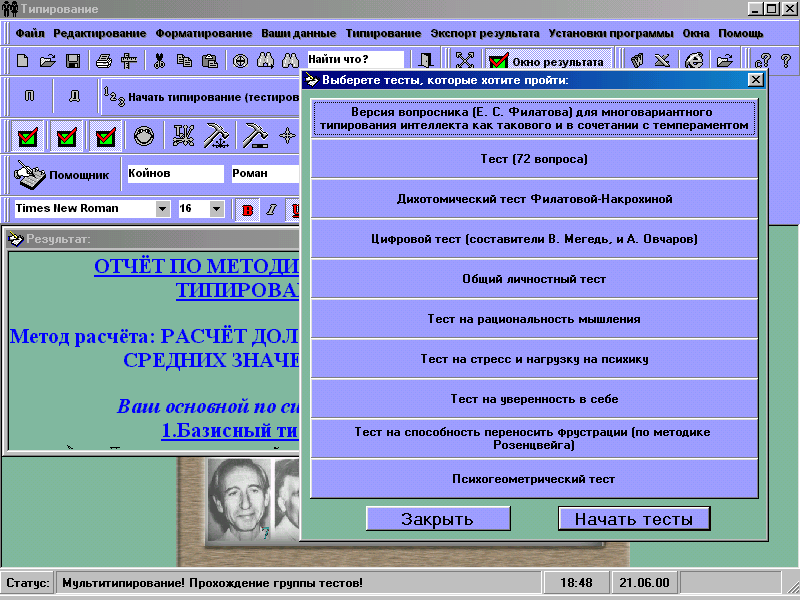Image resolution: width=800 pixels, height=600 pixels.
Task: Click the question mark help icon
Action: (786, 61)
